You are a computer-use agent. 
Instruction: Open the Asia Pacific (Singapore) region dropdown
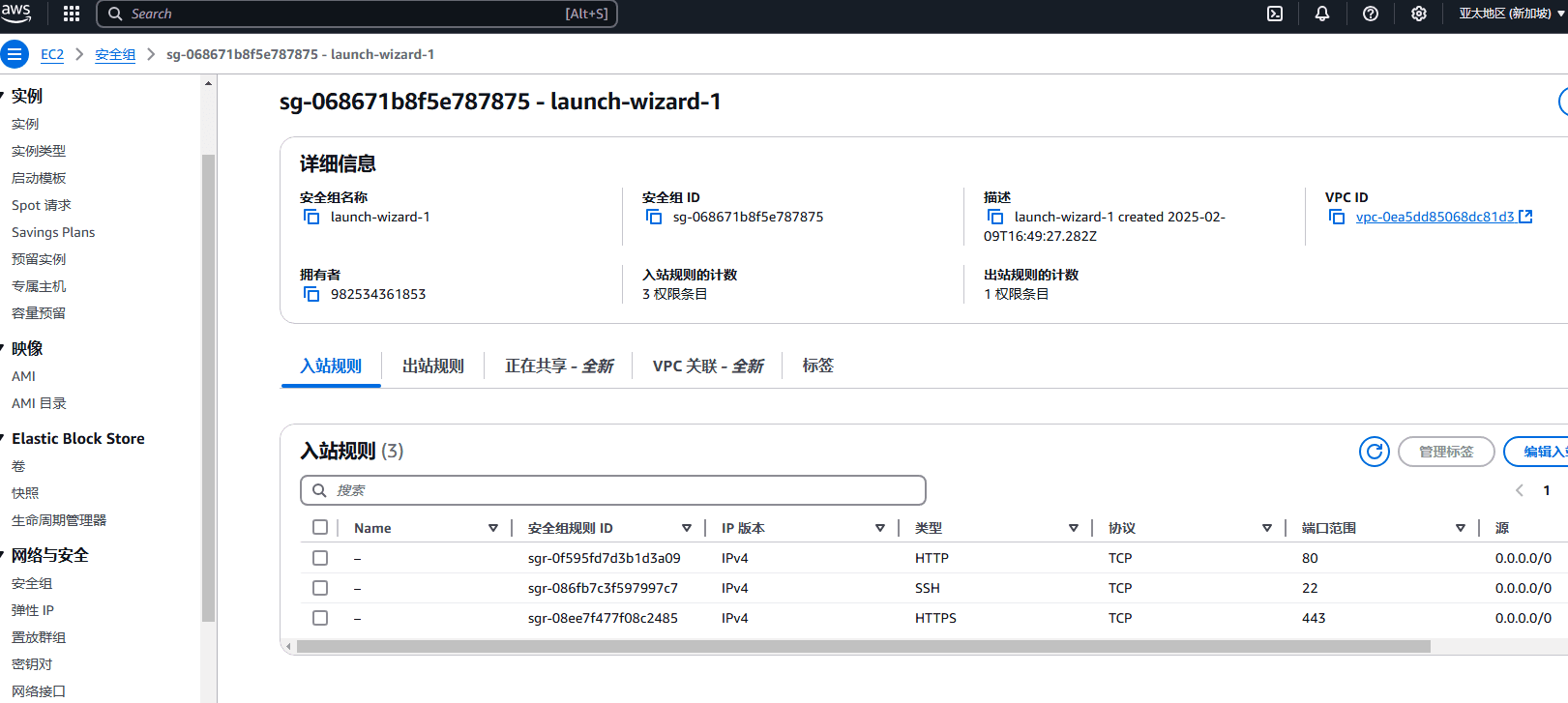click(x=1512, y=14)
